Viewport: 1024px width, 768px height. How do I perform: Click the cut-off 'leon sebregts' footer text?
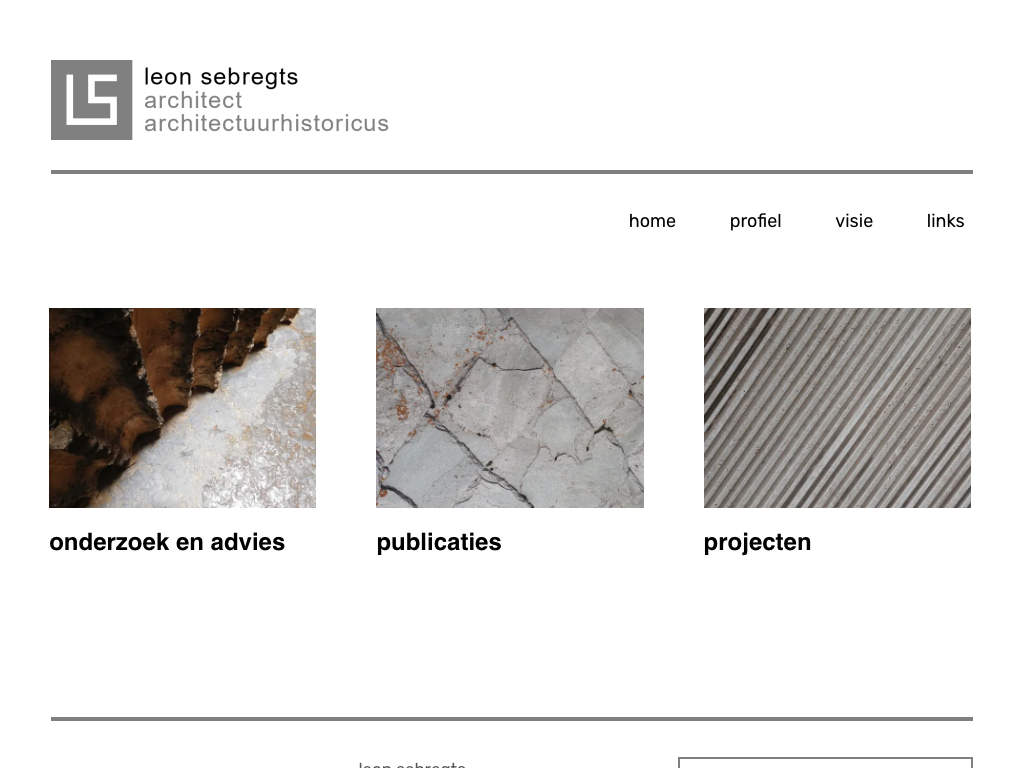tap(412, 764)
